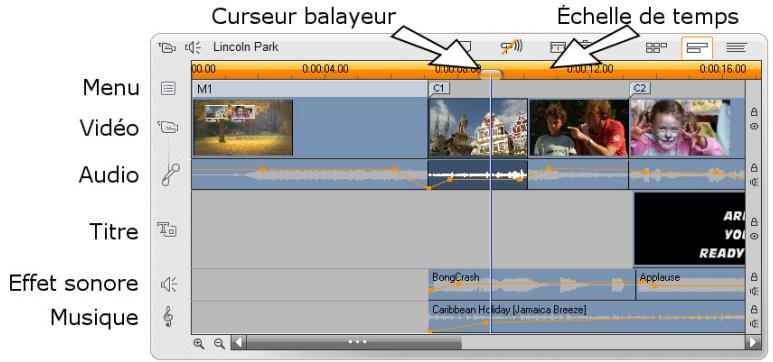The image size is (773, 362).
Task: Select the M1 menu clip bar
Action: [309, 89]
